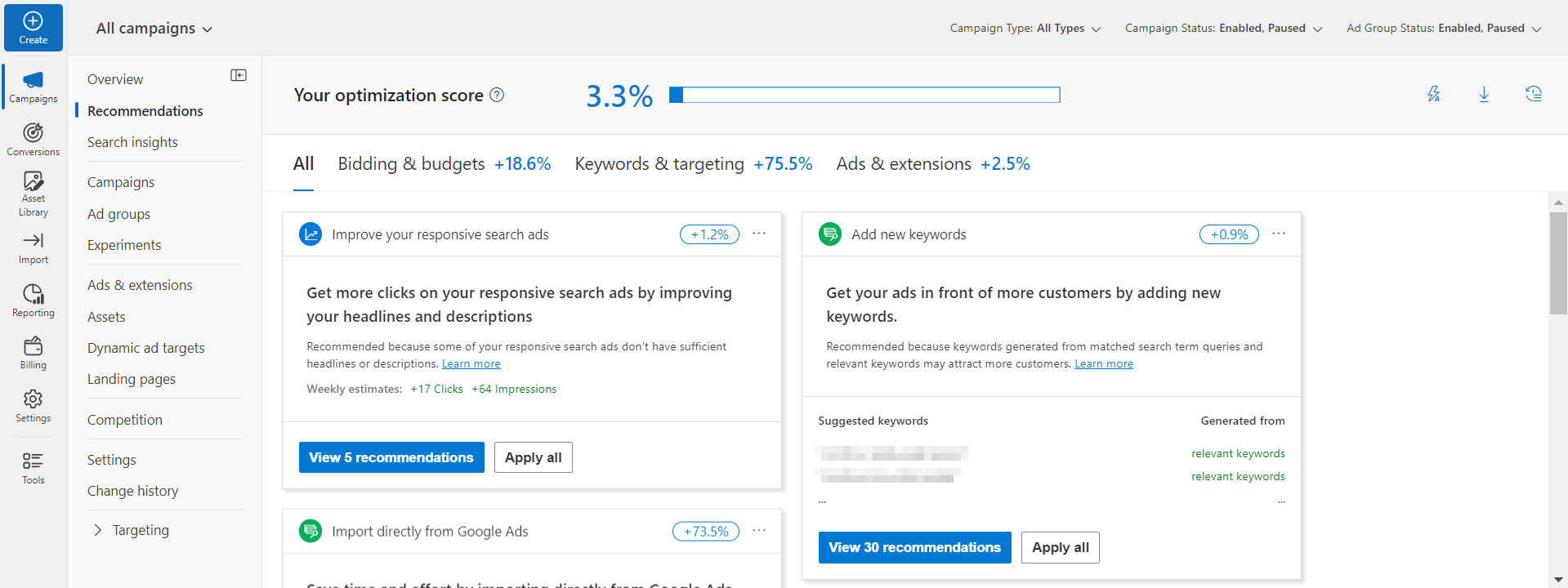Collapse the navigation panel with the toggle icon
Viewport: 1568px width, 588px height.
(x=239, y=75)
